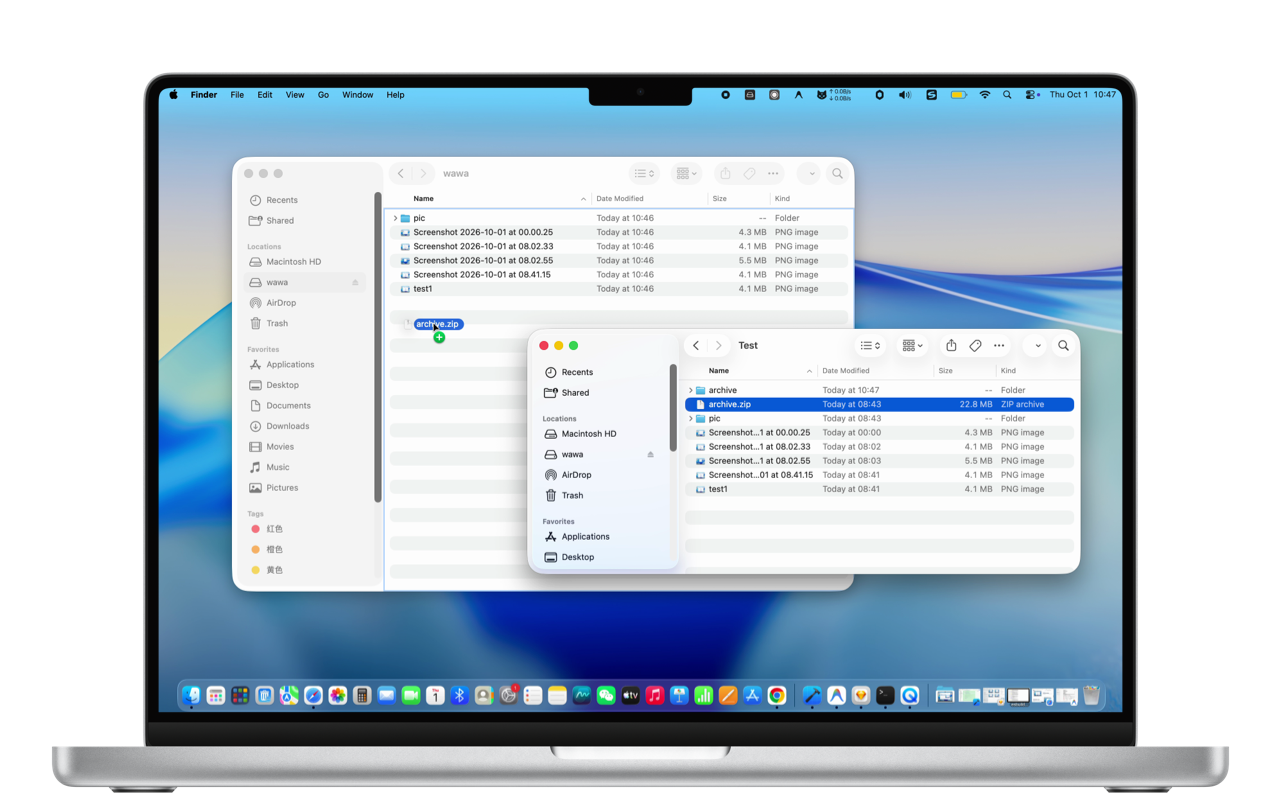Screen dimensions: 1280x800
Task: Open the search magnifier in Test window
Action: click(x=1063, y=346)
